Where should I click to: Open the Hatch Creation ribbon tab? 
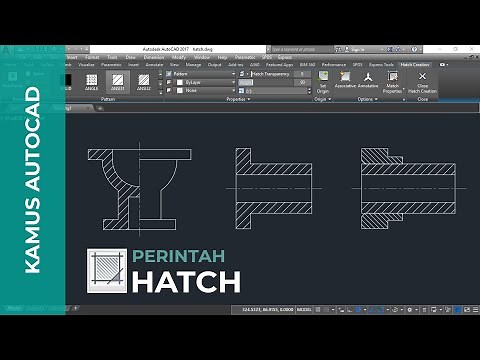click(415, 65)
